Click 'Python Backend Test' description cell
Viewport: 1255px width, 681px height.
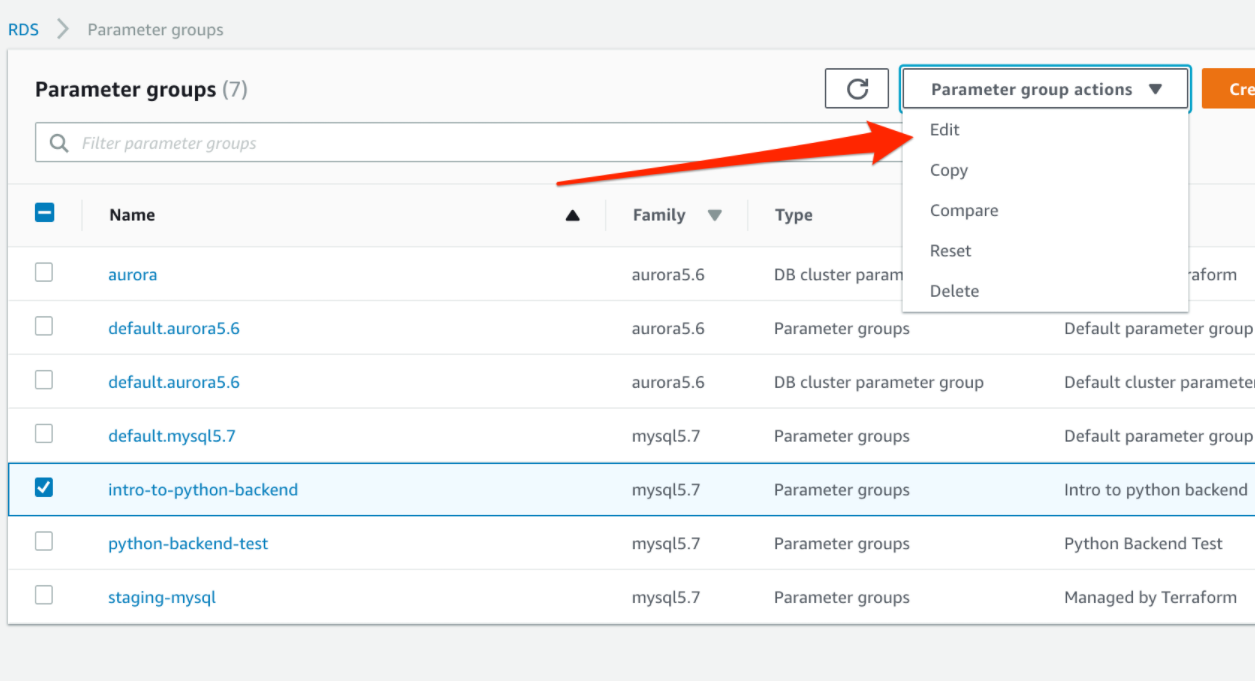(1143, 544)
